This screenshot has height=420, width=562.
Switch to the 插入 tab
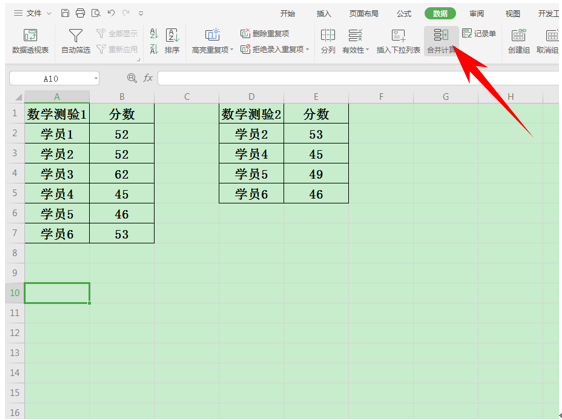point(324,14)
